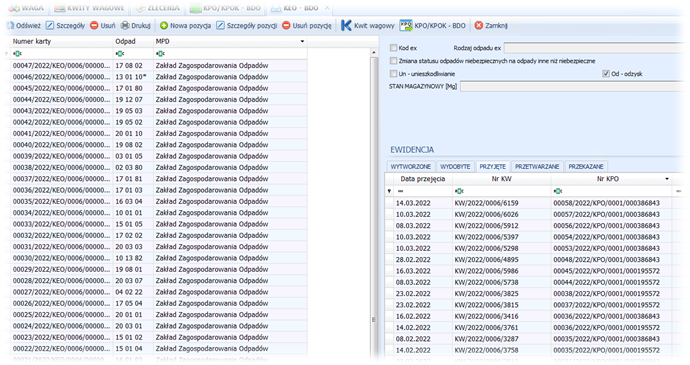Open KPO/KPOK - BDO from toolbar
This screenshot has width=690, height=365.
pos(433,26)
